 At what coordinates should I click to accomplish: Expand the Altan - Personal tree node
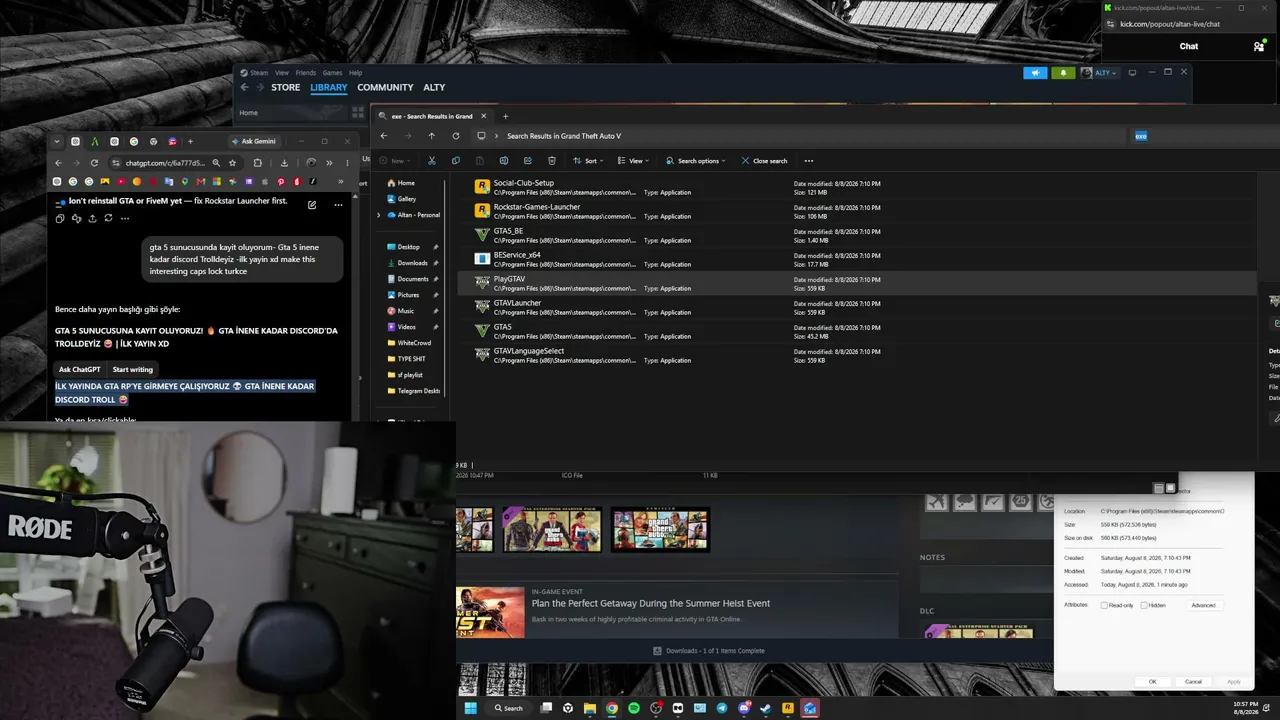379,215
